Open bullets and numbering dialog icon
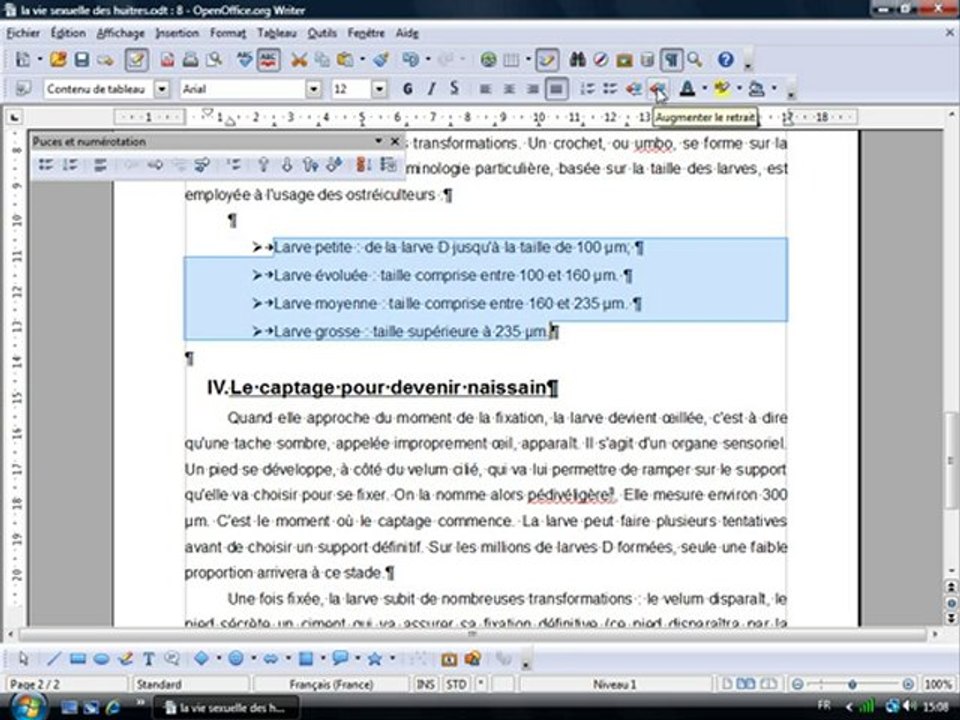The image size is (960, 720). tap(388, 164)
